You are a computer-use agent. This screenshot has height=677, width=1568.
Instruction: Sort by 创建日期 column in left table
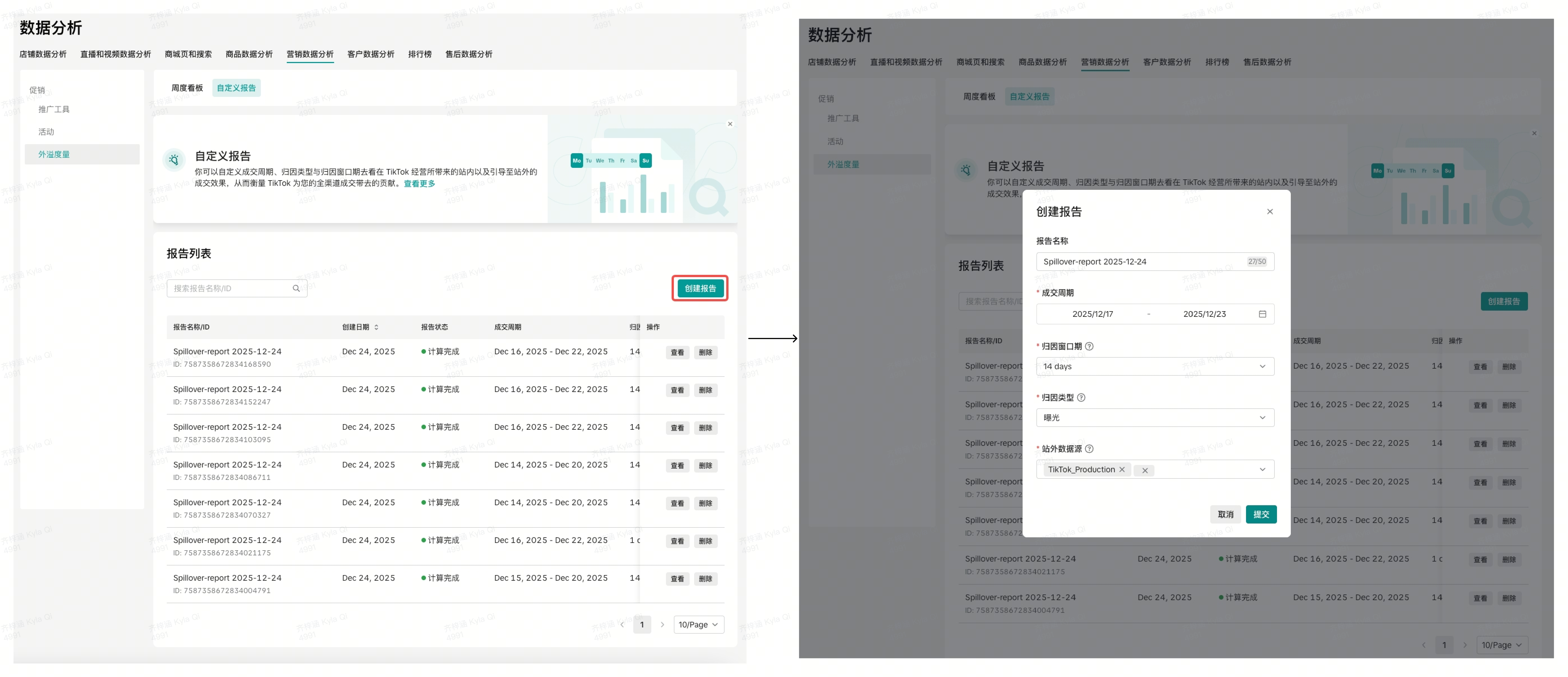376,327
